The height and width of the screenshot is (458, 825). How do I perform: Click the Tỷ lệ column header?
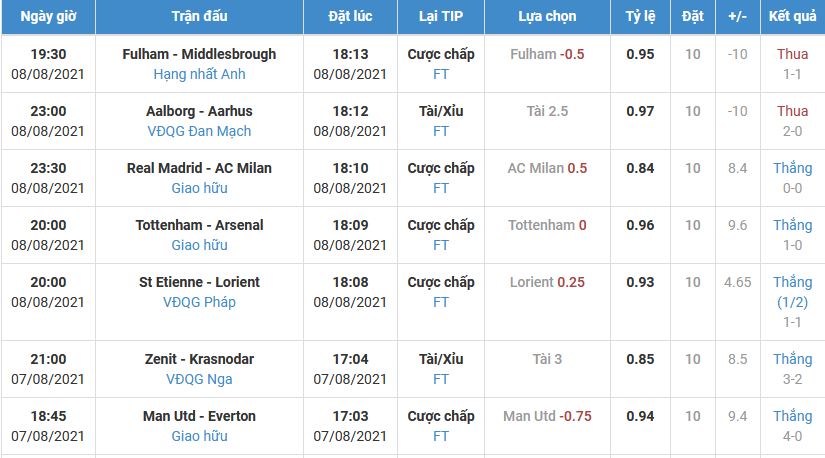(640, 18)
